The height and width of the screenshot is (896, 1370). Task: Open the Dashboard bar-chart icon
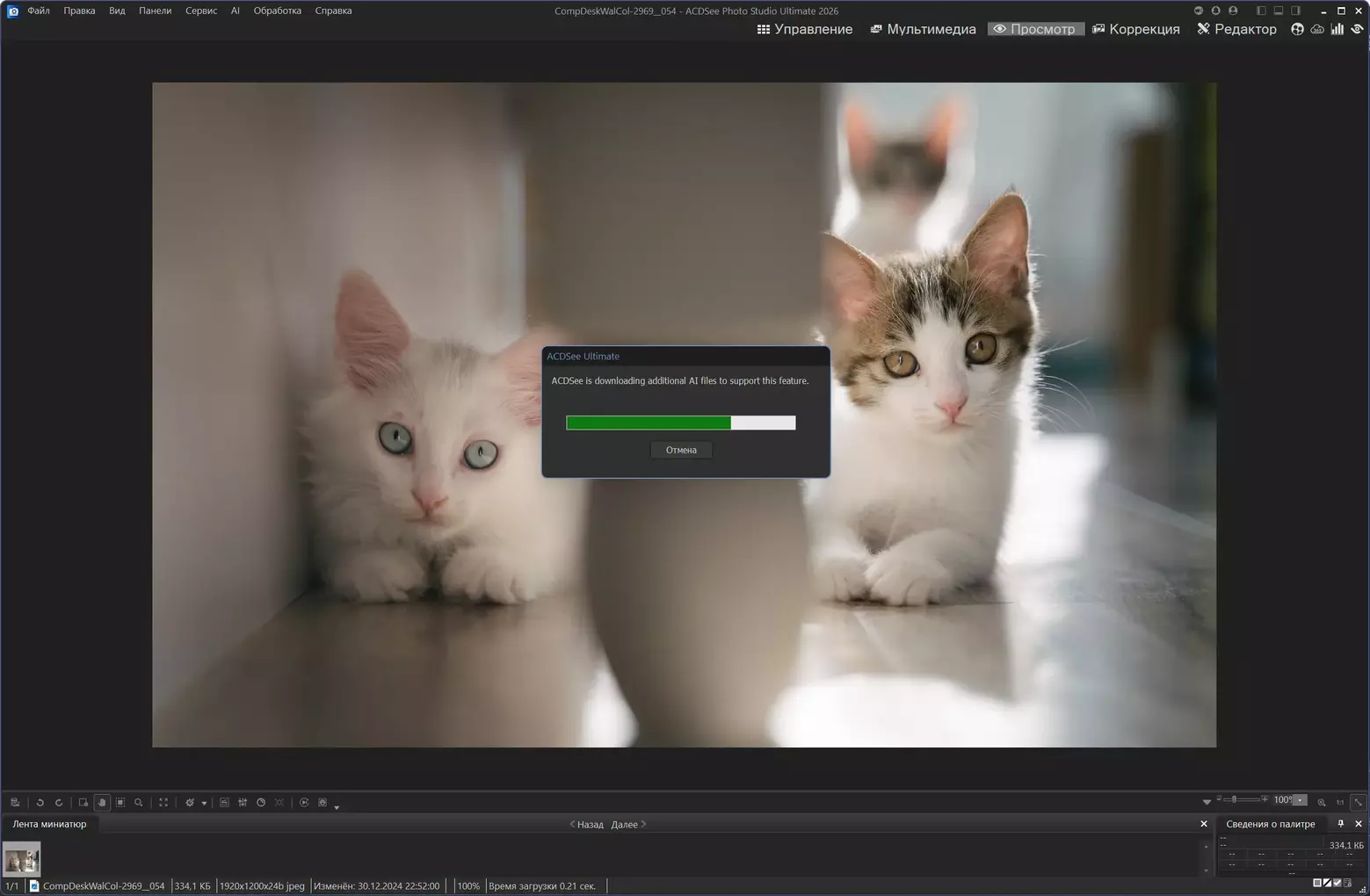pyautogui.click(x=1337, y=29)
